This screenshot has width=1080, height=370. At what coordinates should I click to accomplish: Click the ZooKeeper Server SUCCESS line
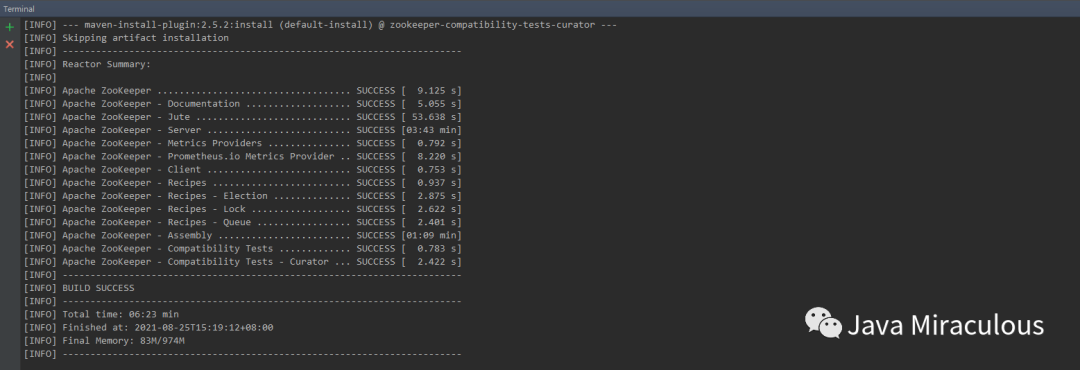pyautogui.click(x=242, y=130)
